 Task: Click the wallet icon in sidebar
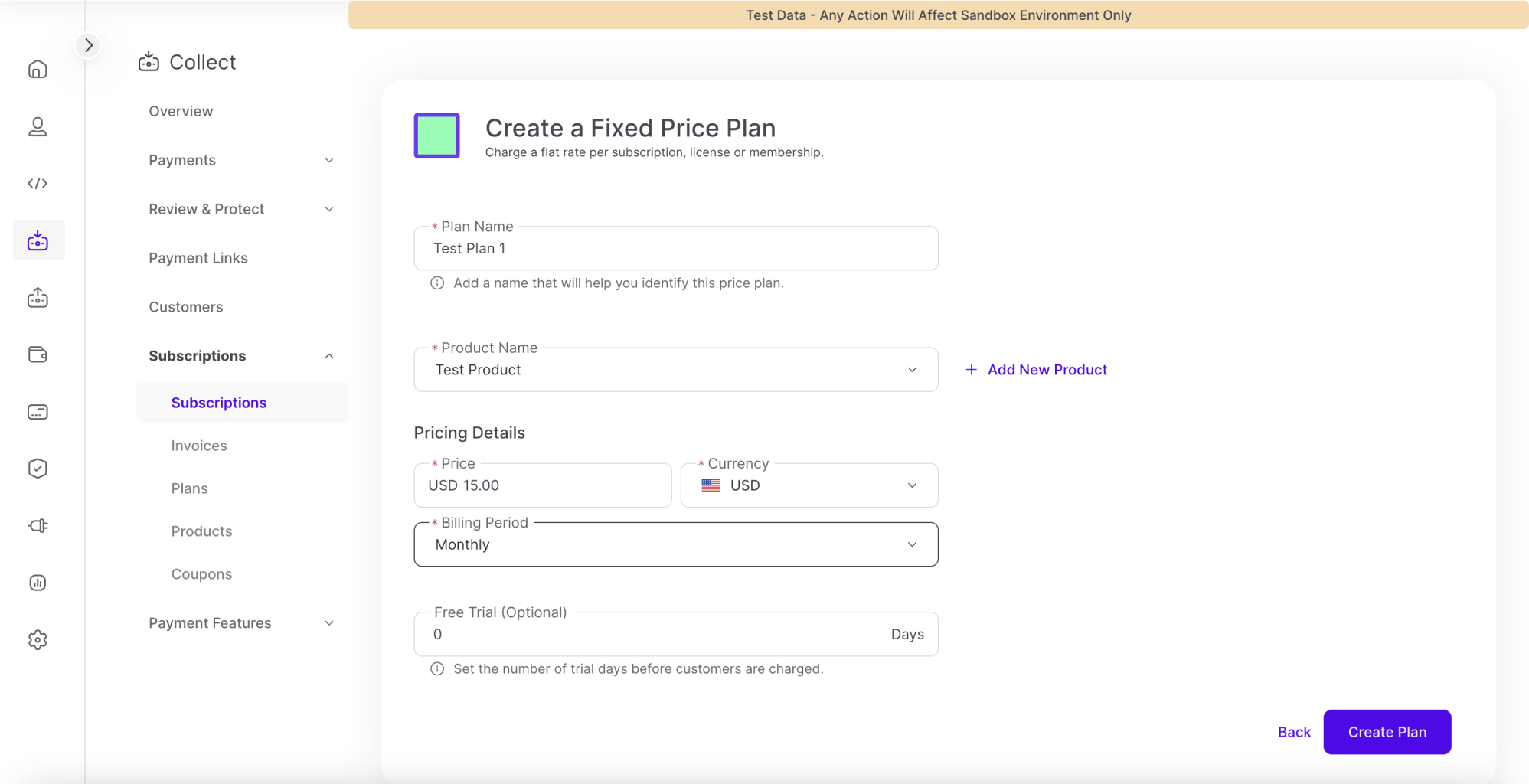coord(38,354)
